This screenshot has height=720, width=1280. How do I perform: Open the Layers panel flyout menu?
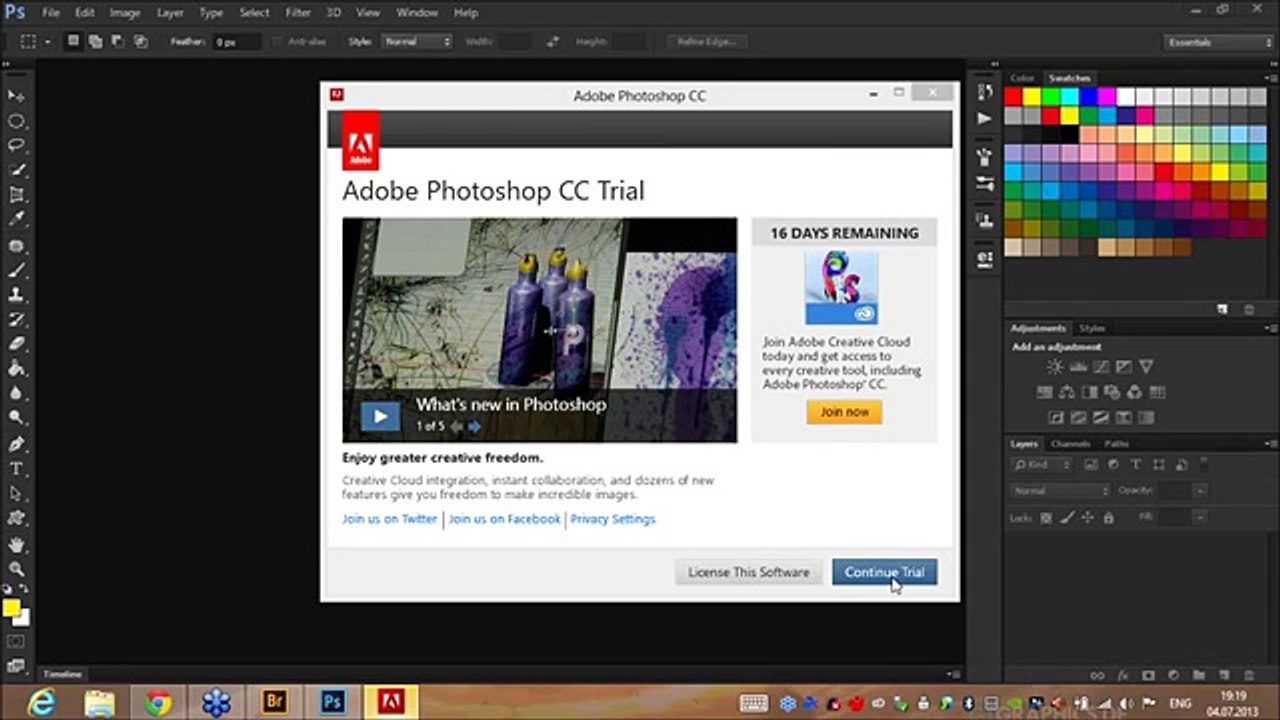click(1270, 444)
